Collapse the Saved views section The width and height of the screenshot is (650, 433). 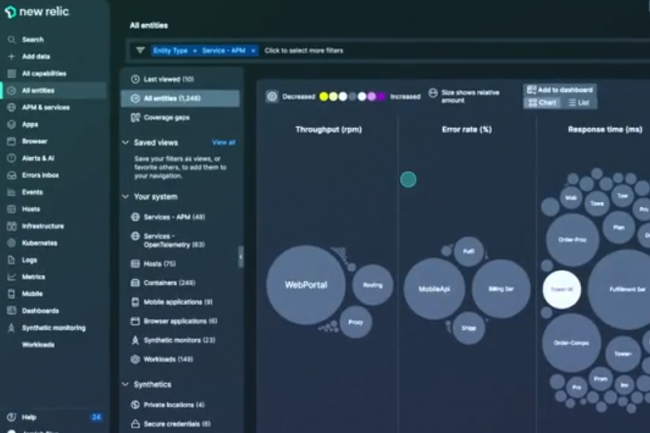(x=125, y=143)
